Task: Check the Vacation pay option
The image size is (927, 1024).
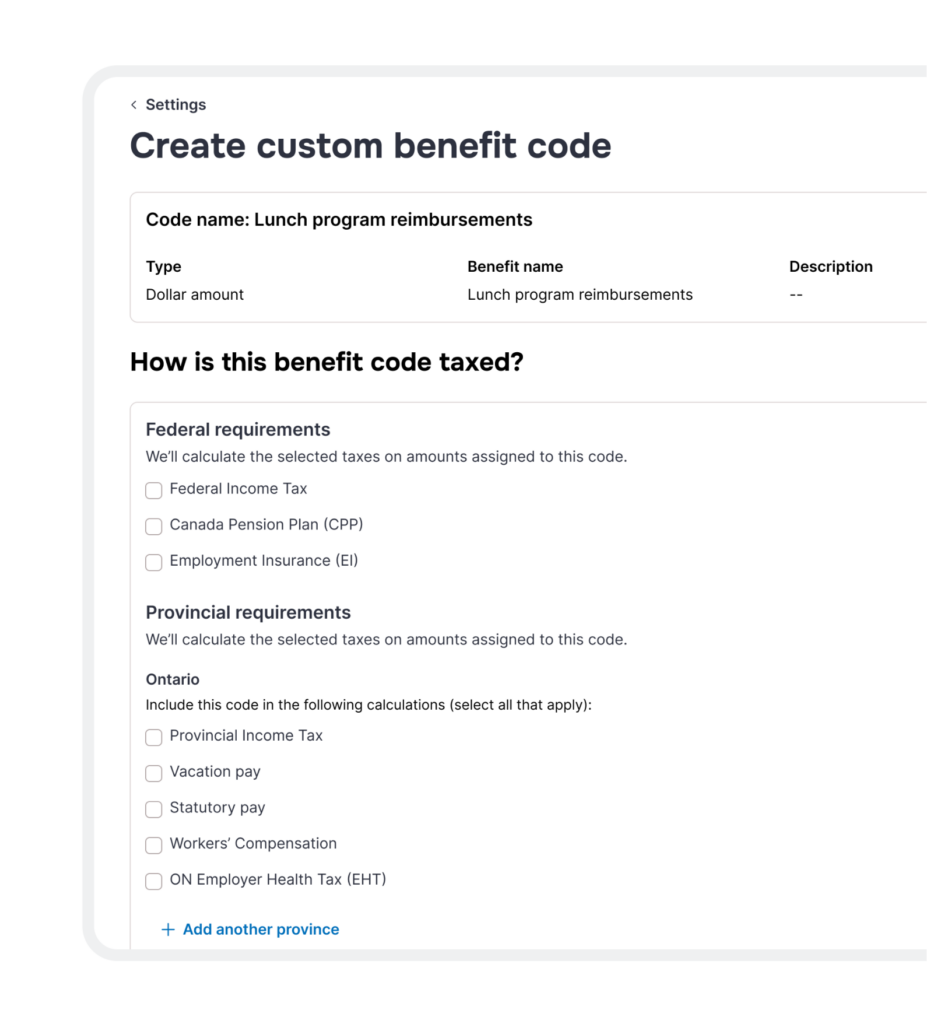Action: pyautogui.click(x=153, y=773)
